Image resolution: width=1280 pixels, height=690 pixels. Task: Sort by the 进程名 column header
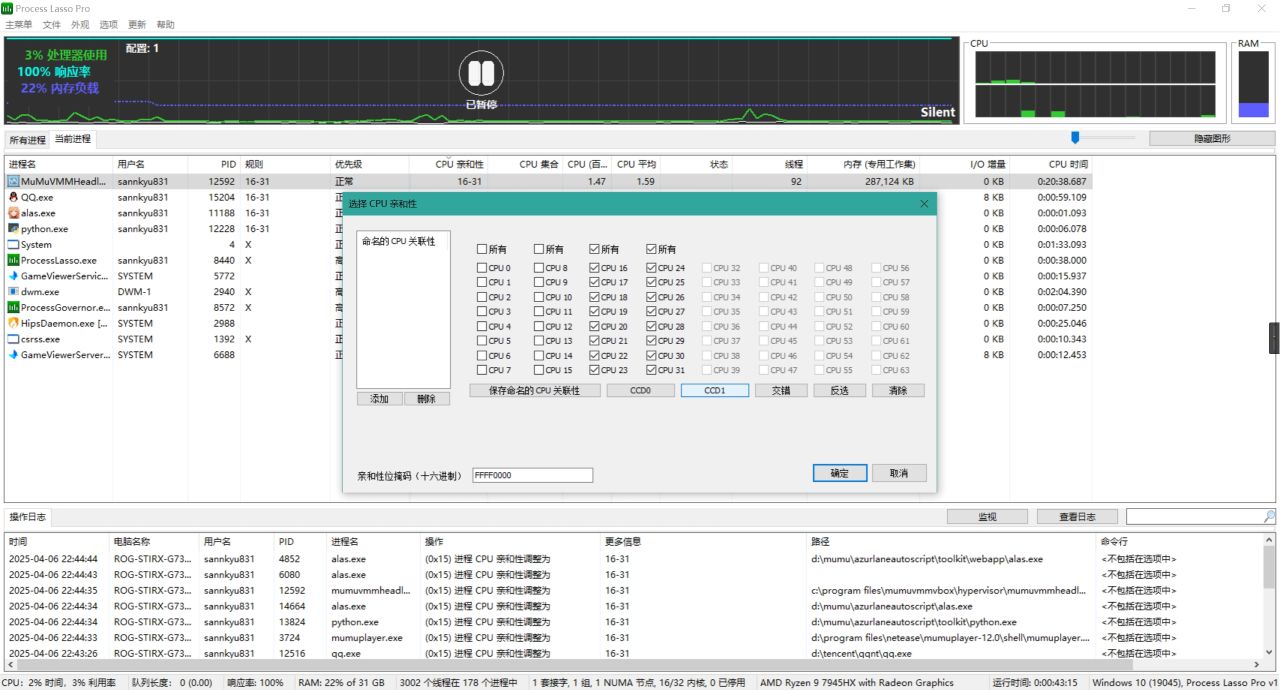pyautogui.click(x=59, y=164)
